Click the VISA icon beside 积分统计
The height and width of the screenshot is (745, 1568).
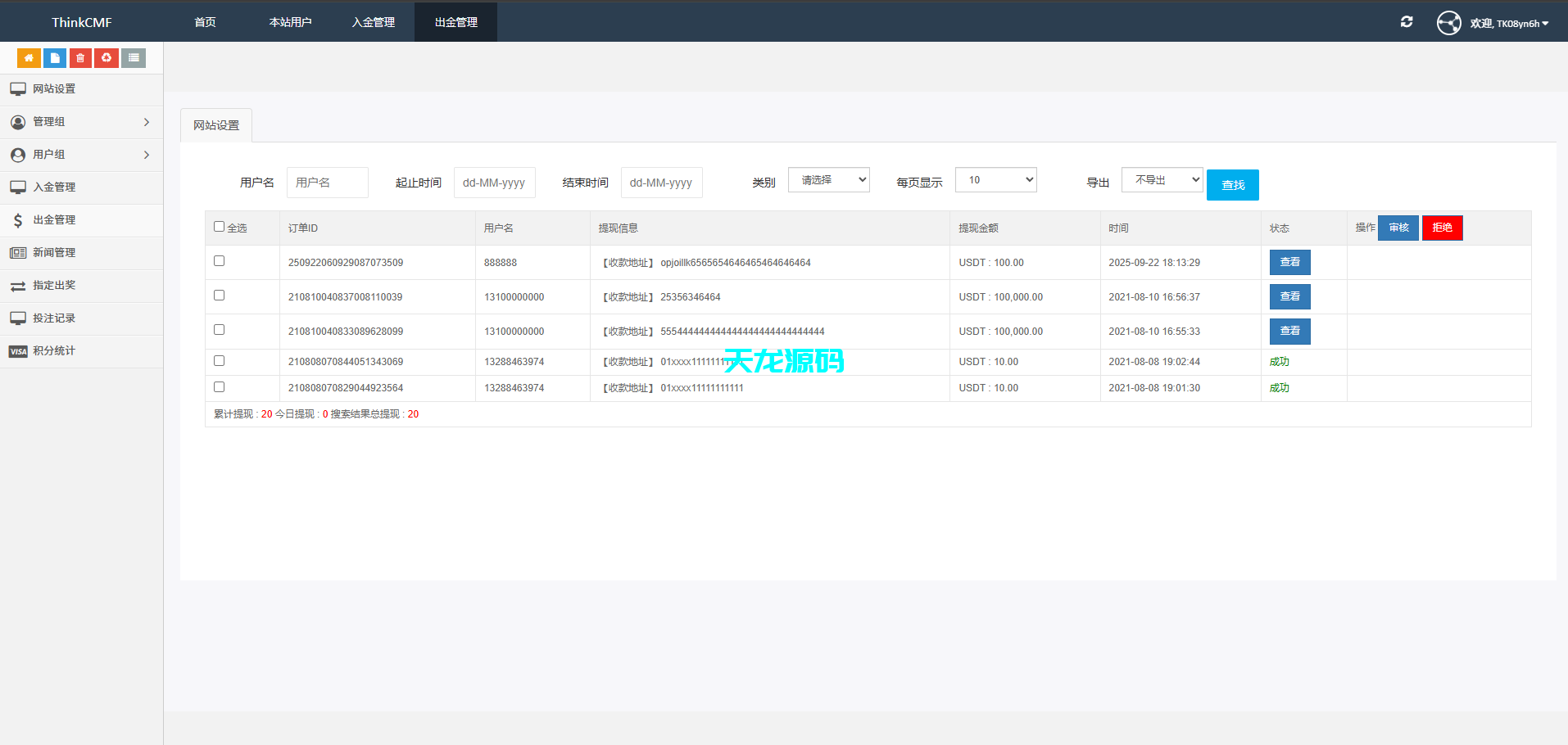click(x=18, y=351)
